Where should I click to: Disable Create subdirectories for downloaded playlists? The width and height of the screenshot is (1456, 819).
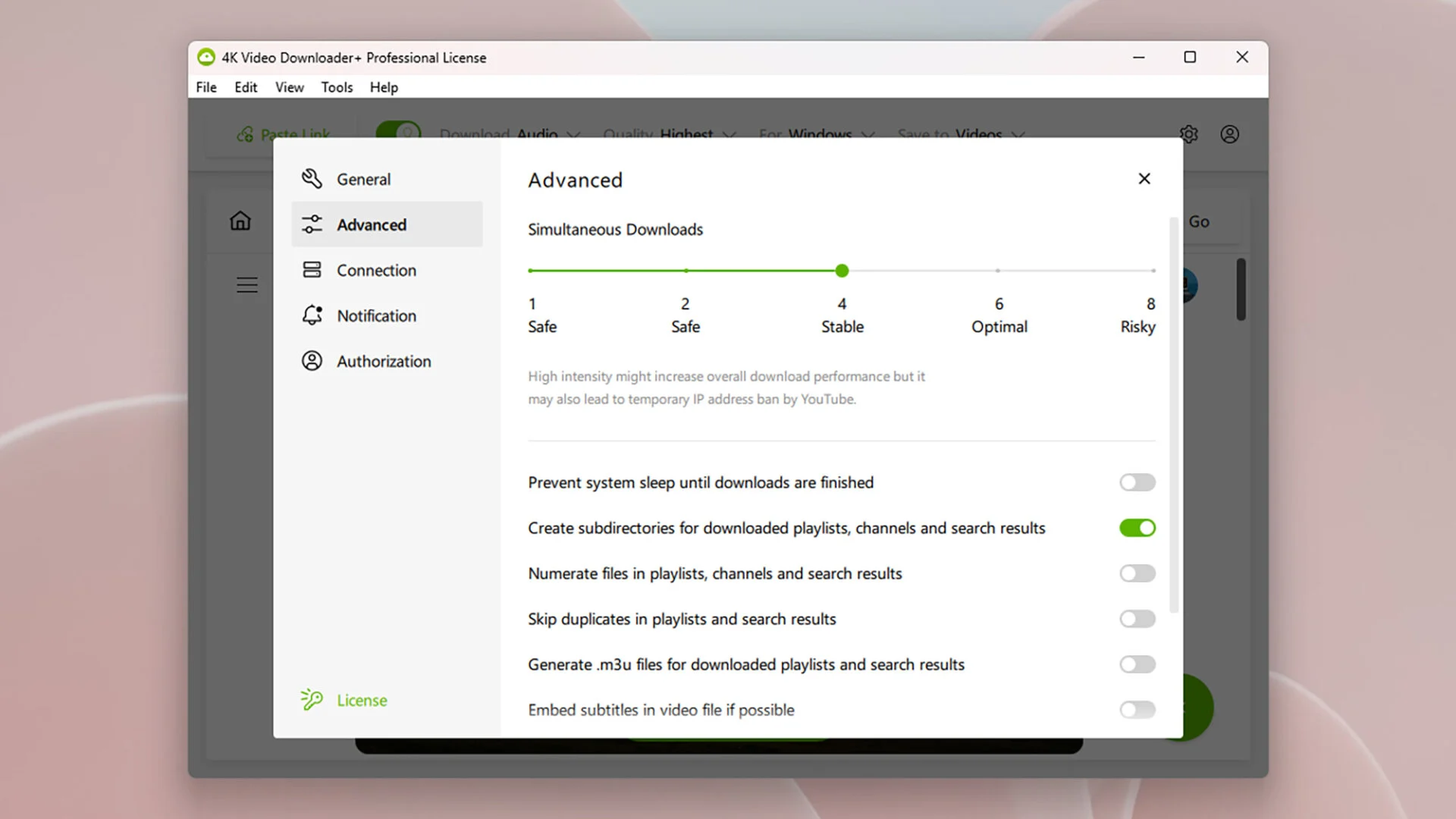point(1137,528)
